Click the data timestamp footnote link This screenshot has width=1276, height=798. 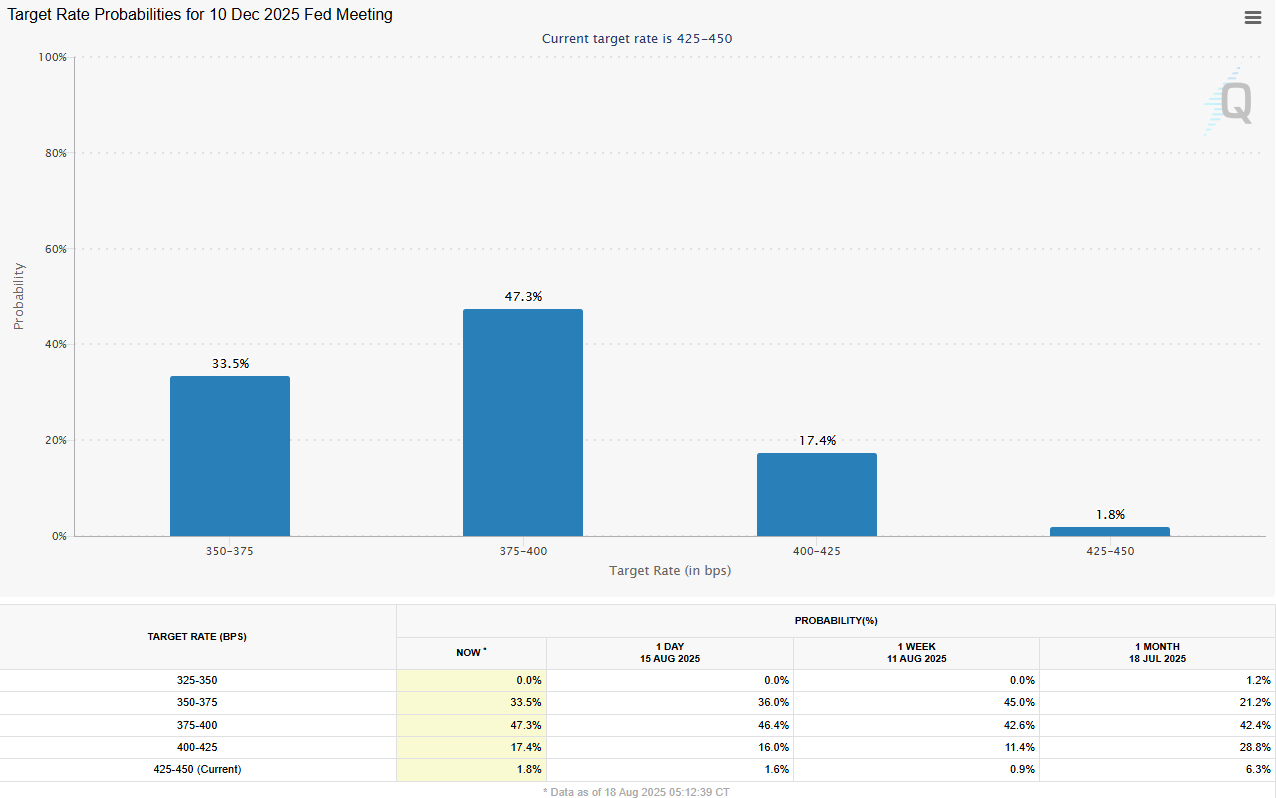tap(637, 791)
